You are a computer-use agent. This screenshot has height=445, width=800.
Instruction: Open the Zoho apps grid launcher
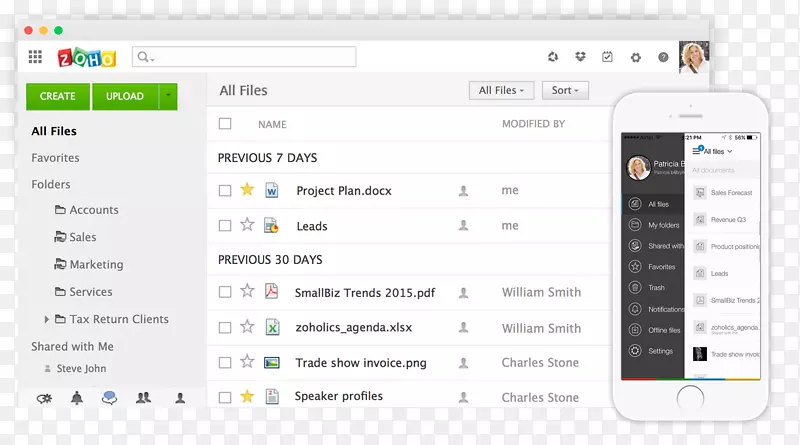coord(35,57)
